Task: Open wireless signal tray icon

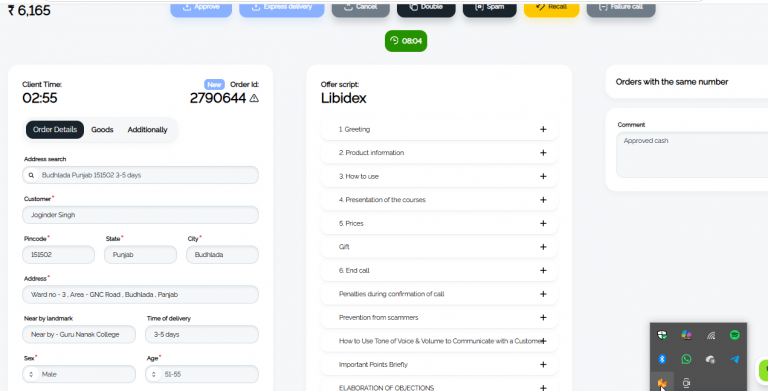Action: coord(711,335)
